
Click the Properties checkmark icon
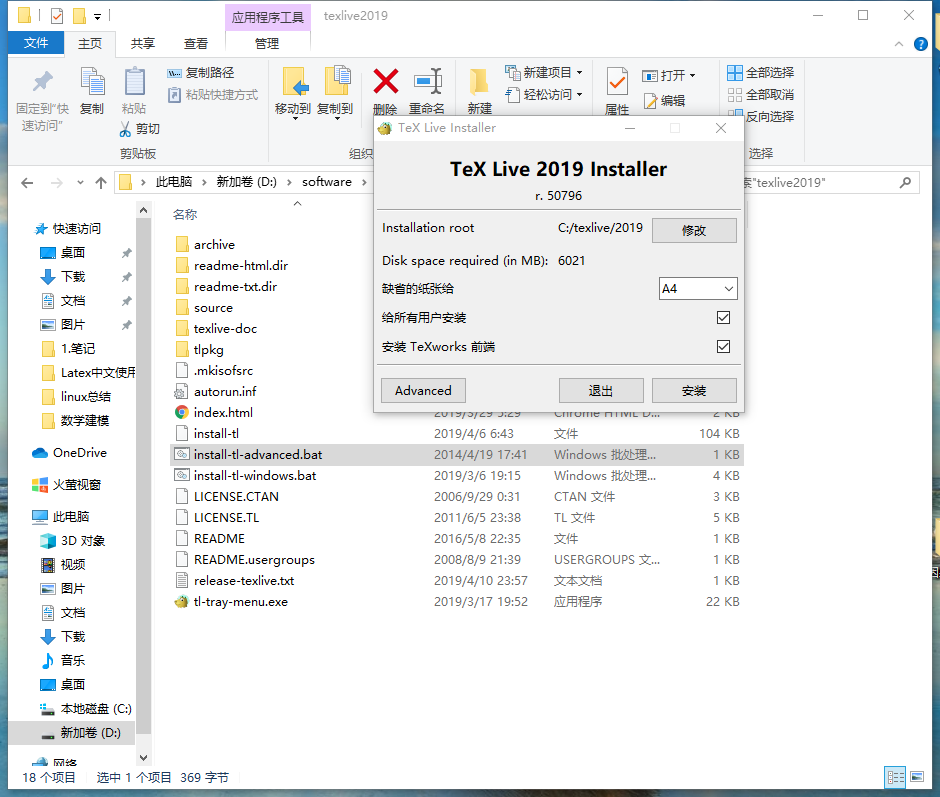(617, 82)
